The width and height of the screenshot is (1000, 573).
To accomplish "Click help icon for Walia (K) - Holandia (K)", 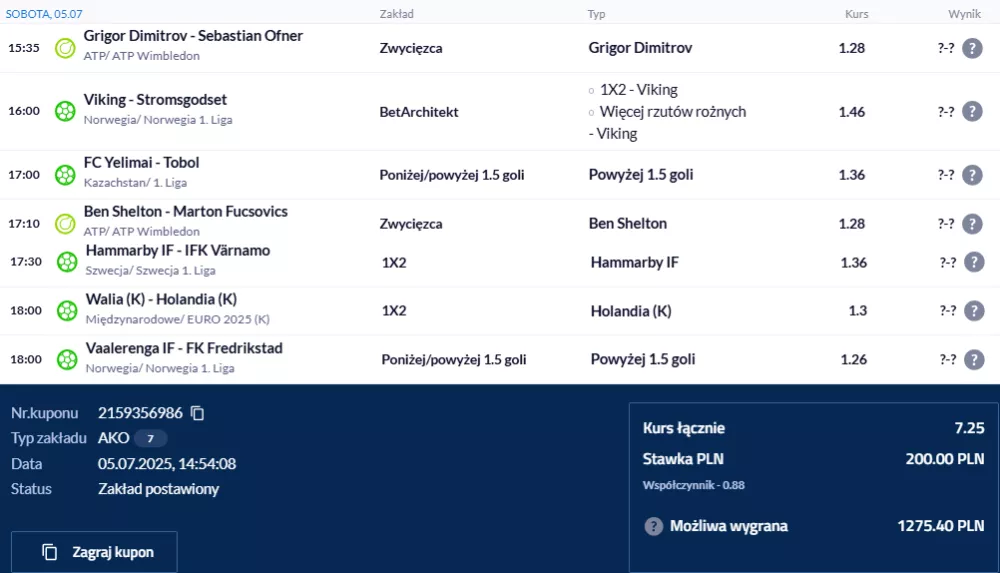I will (974, 311).
